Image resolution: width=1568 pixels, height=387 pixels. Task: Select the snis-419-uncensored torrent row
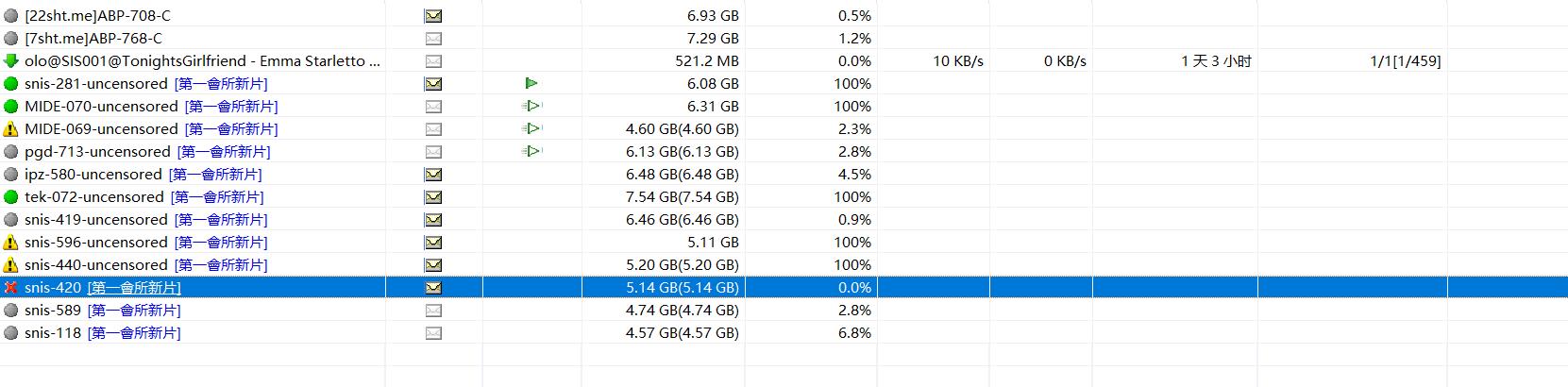(x=784, y=220)
